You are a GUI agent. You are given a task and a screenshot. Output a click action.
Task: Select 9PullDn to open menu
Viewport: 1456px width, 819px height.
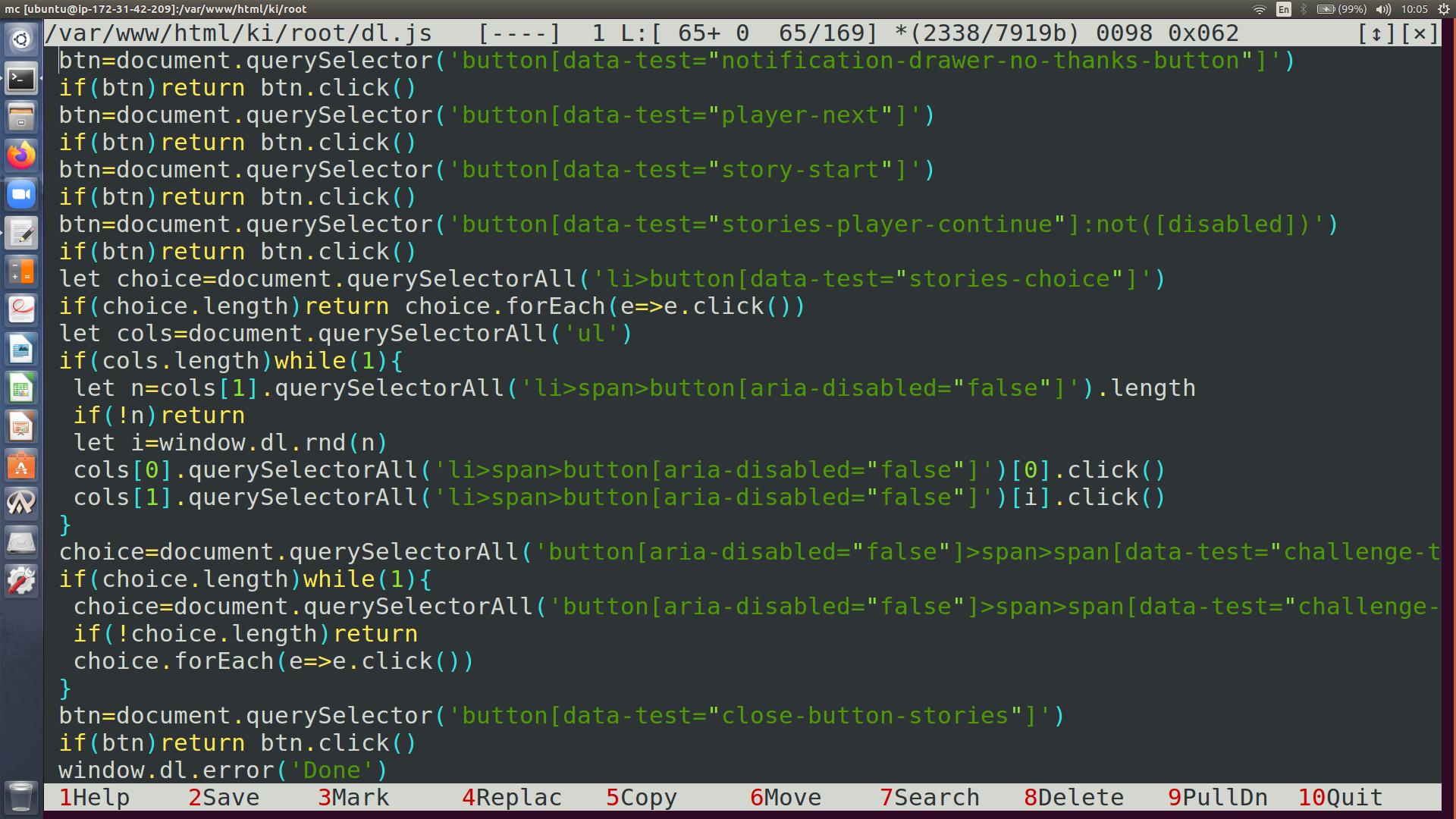click(1218, 798)
